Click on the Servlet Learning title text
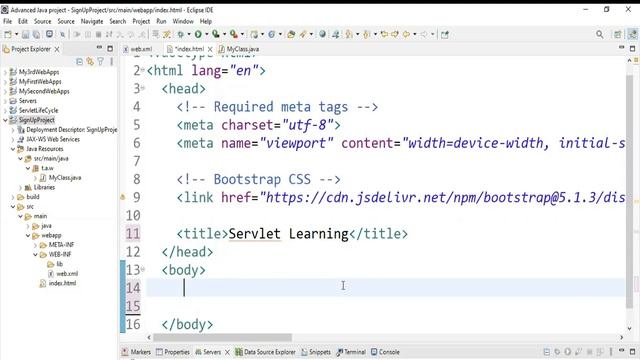 [x=288, y=234]
